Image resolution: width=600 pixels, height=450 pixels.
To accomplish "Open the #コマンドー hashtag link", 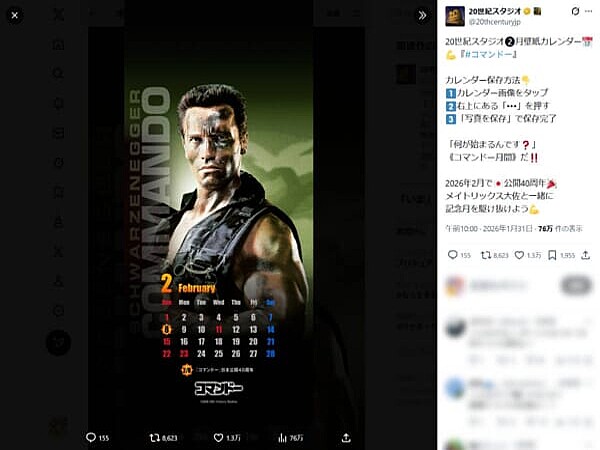I will pyautogui.click(x=488, y=54).
